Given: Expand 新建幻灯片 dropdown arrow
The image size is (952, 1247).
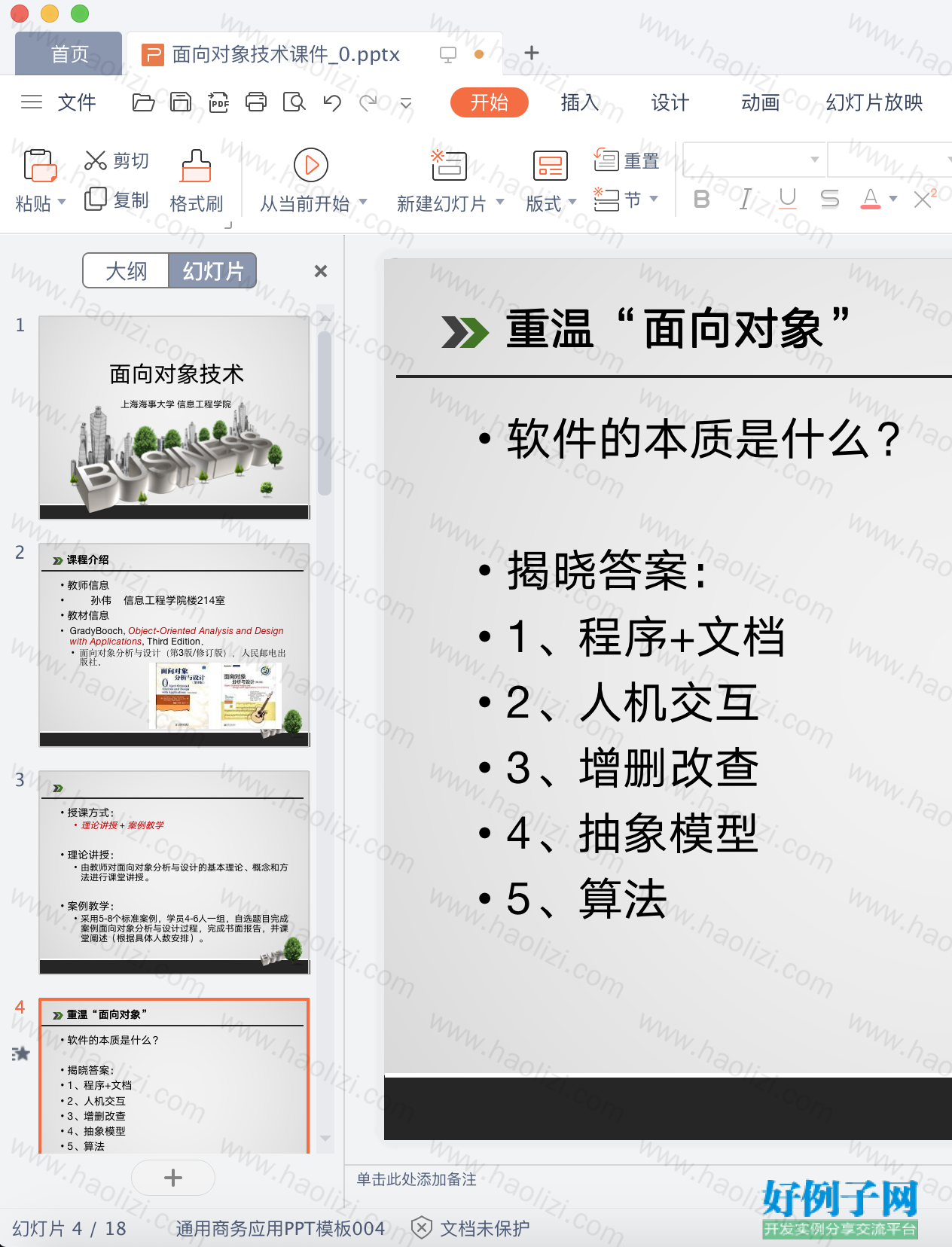Looking at the screenshot, I should pos(500,202).
